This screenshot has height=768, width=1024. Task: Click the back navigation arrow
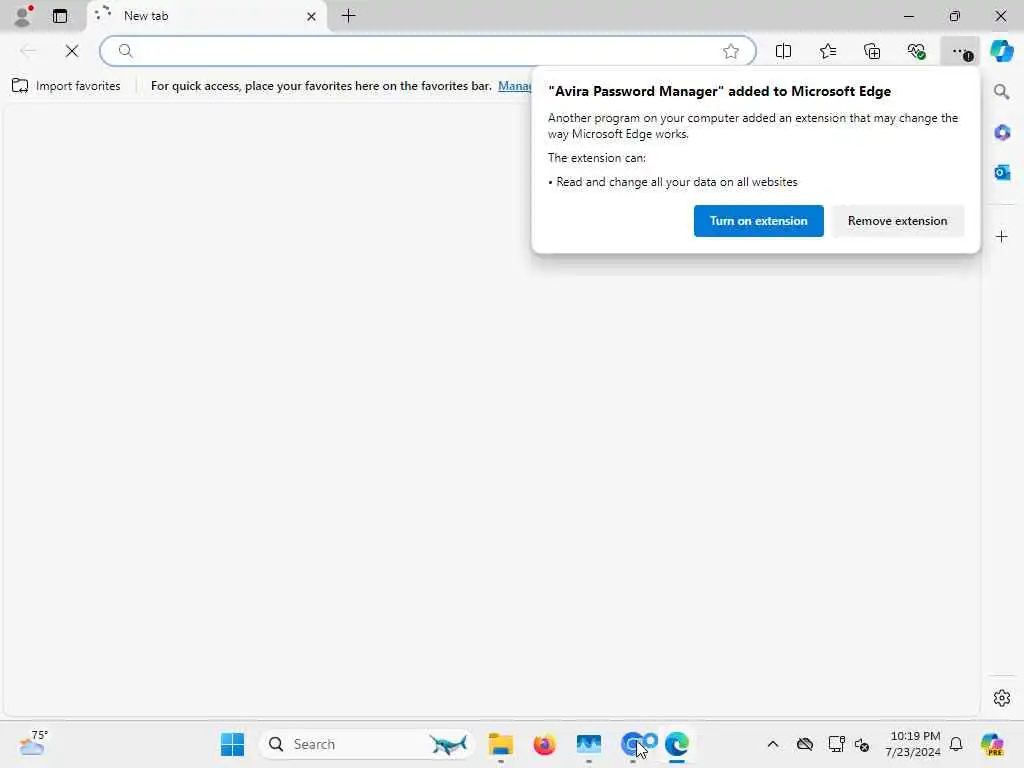[28, 51]
